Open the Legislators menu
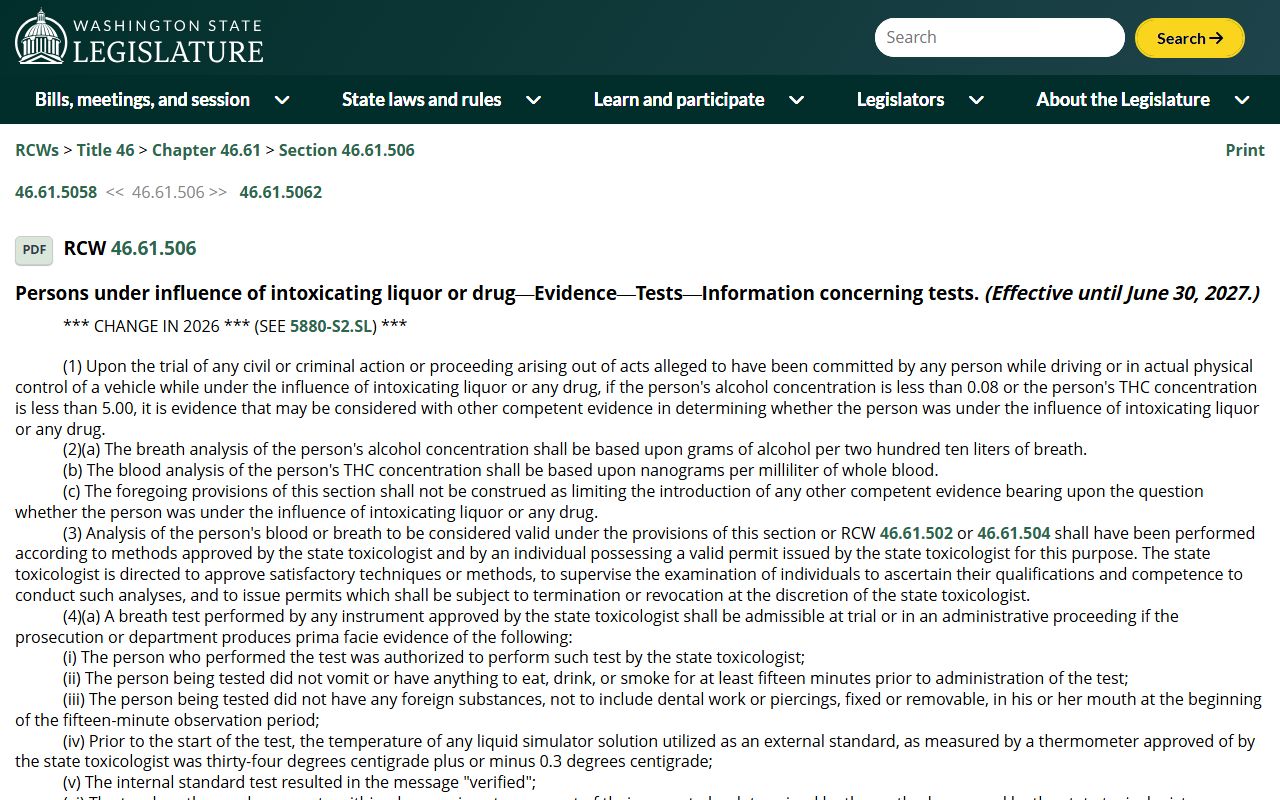The image size is (1280, 800). point(900,99)
